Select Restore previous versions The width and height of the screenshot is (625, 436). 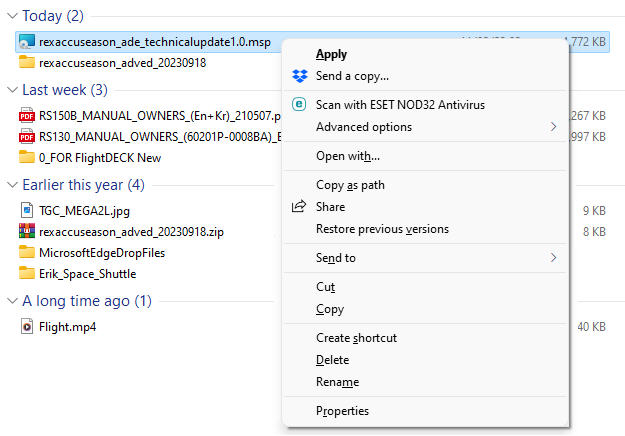point(382,229)
